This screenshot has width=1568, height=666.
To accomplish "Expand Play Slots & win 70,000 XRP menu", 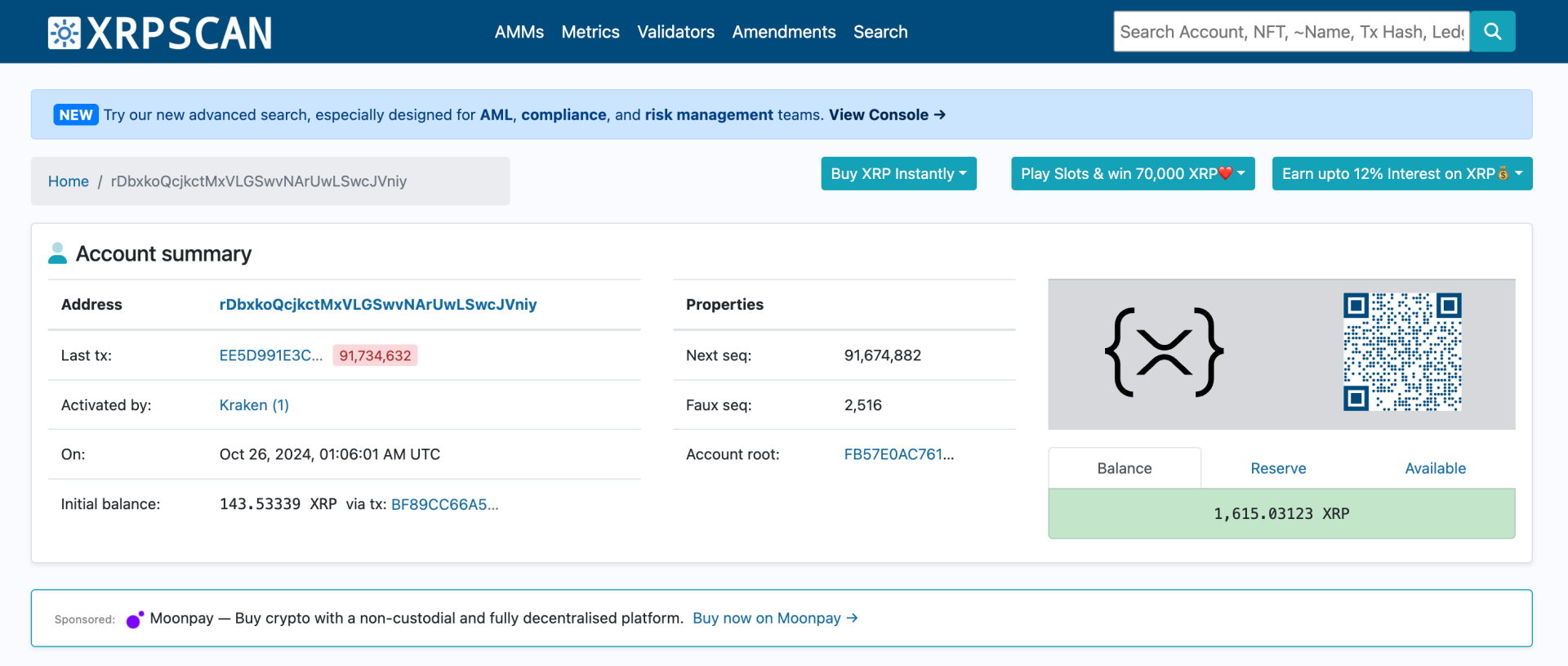I will (x=1132, y=174).
